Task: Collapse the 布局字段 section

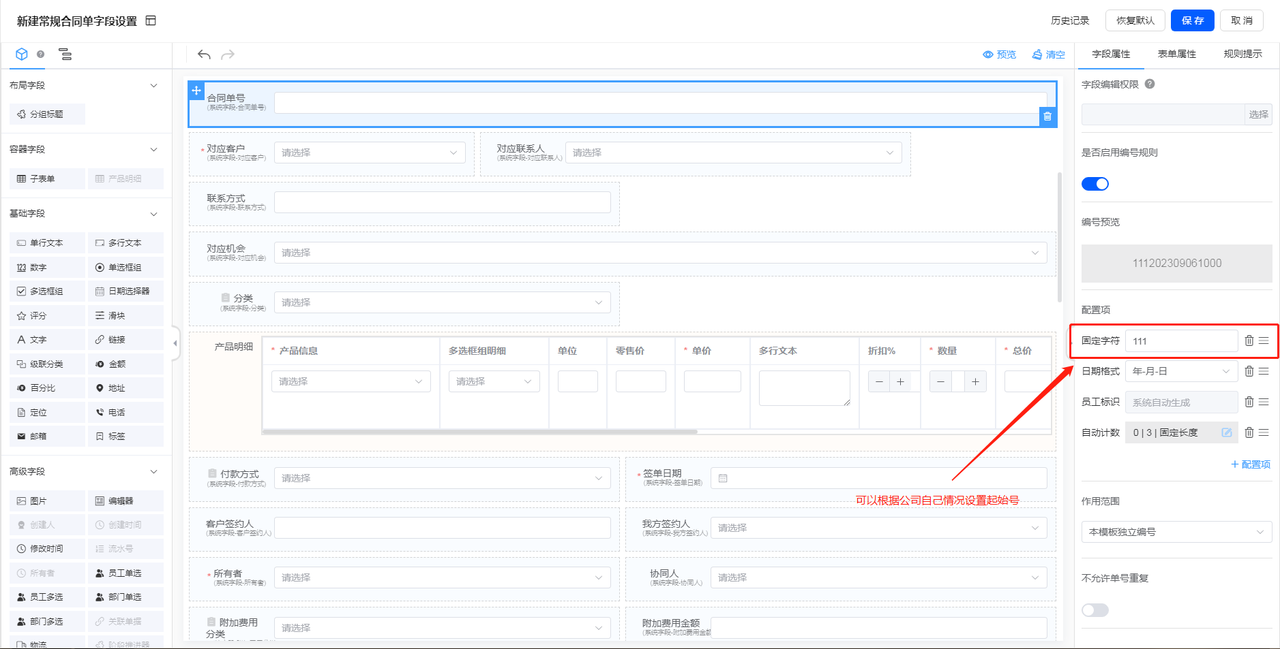Action: click(153, 86)
